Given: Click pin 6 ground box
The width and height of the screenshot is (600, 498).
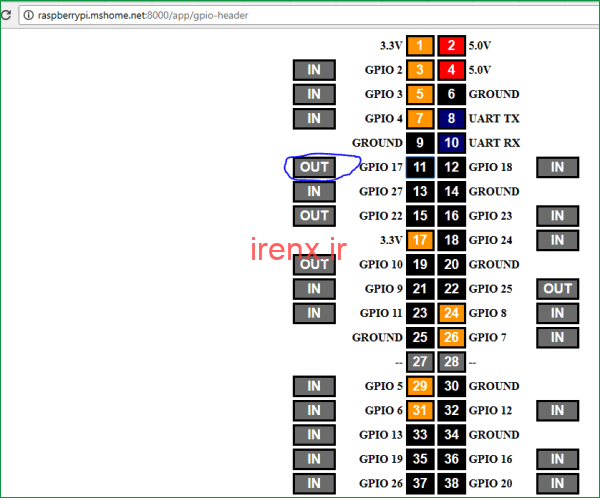Looking at the screenshot, I should click(452, 94).
